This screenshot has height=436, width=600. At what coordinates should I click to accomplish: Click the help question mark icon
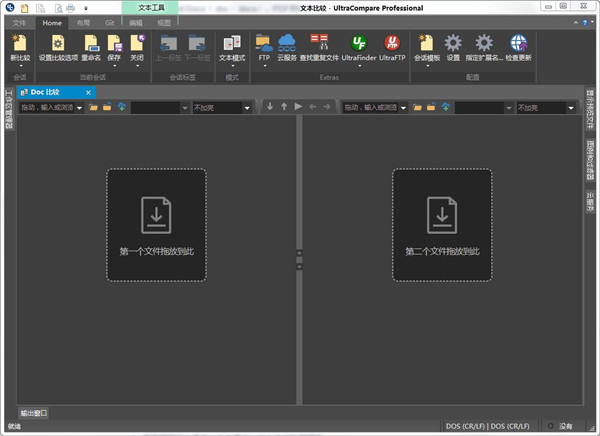585,23
